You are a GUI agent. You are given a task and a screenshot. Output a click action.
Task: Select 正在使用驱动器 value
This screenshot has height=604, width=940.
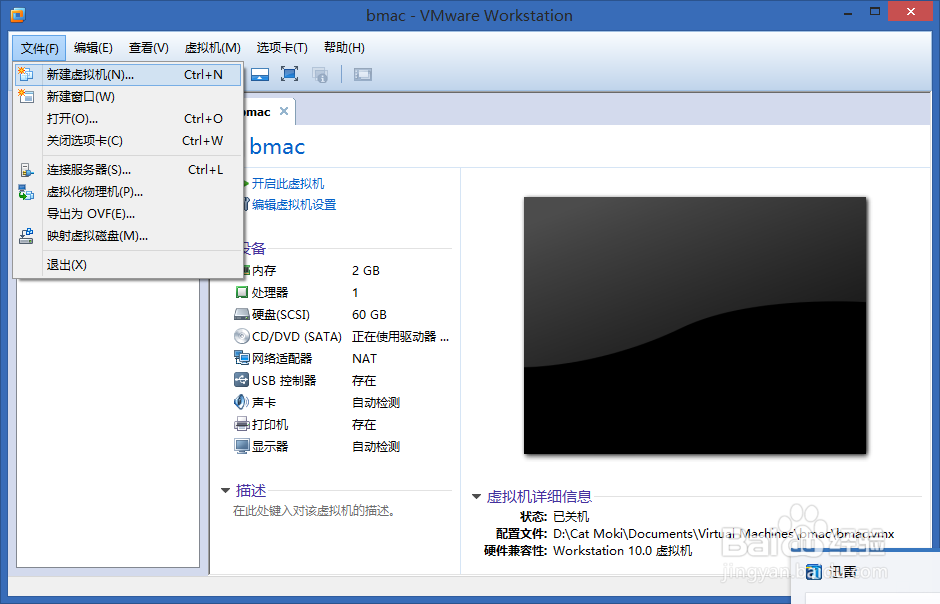tap(400, 337)
